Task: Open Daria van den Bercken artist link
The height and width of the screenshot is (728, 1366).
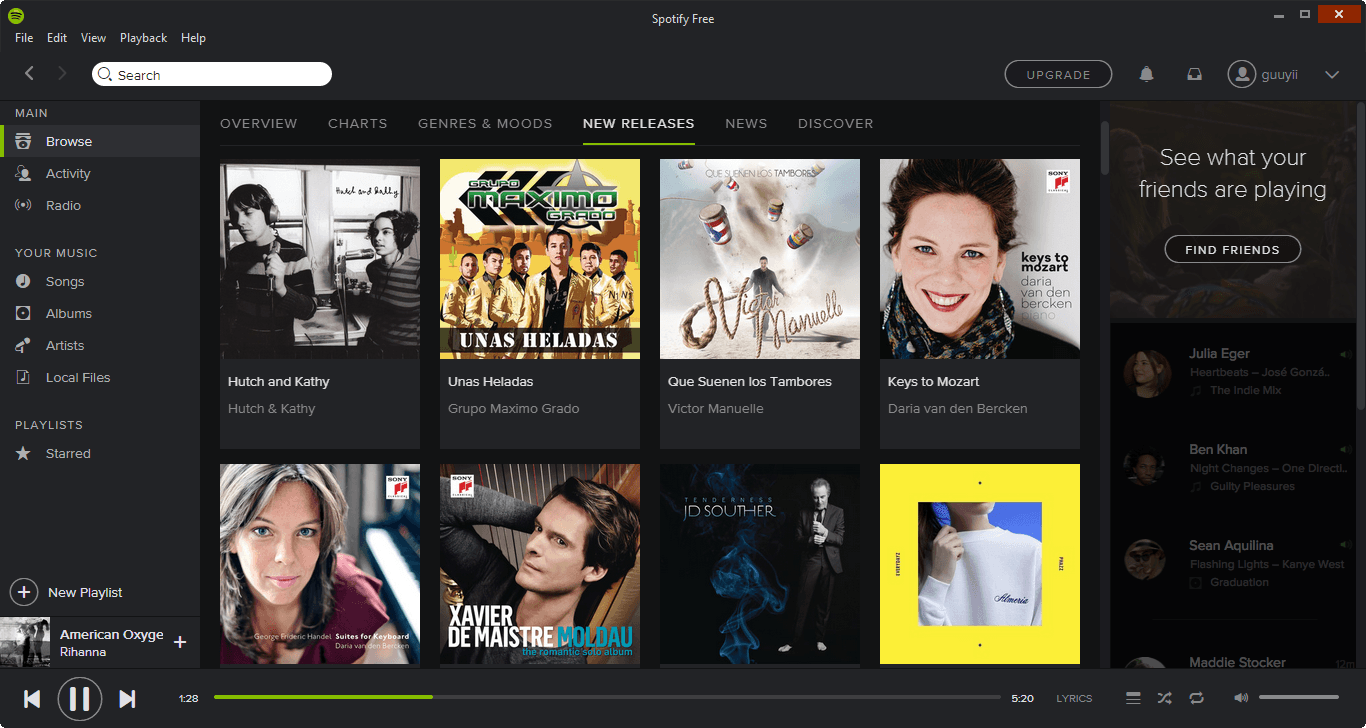Action: [958, 408]
